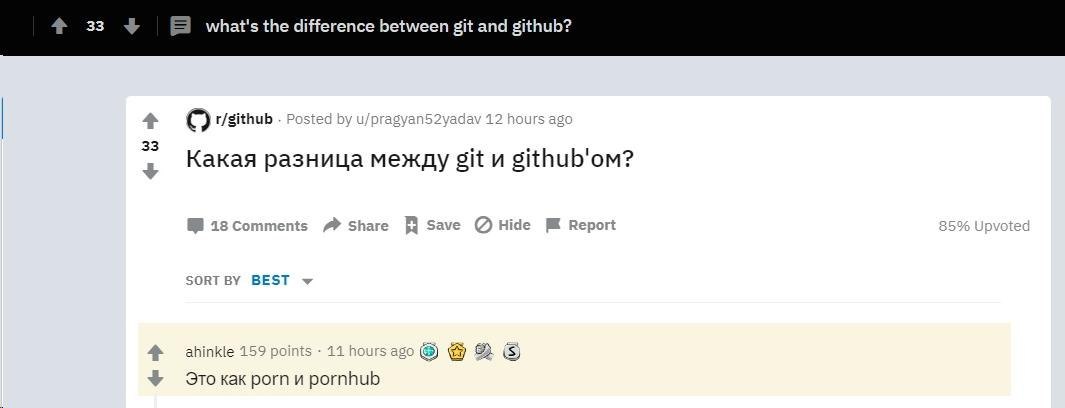Image resolution: width=1065 pixels, height=408 pixels.
Task: Click the gold award badge on ahinkle's comment
Action: click(x=457, y=351)
